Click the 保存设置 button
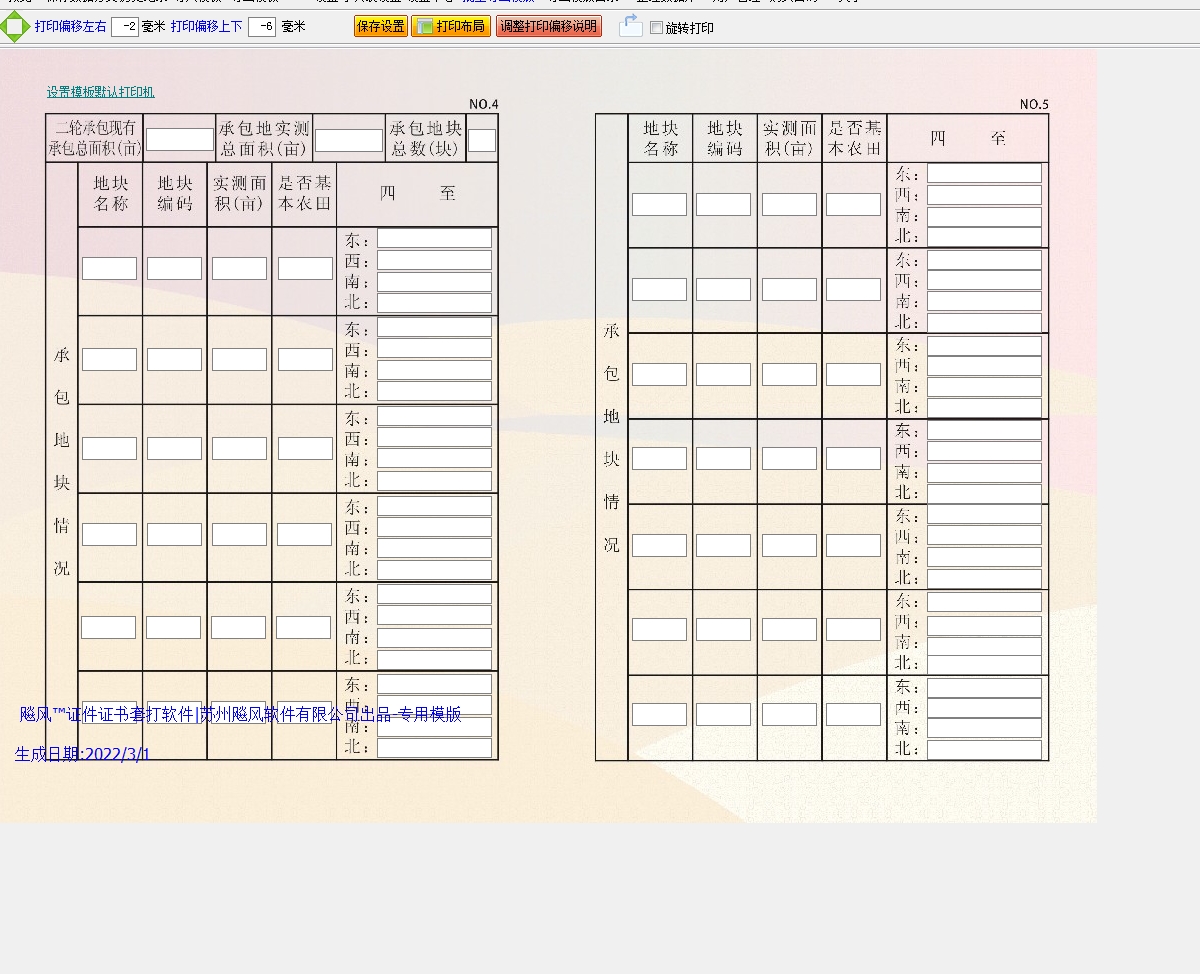Screen dimensions: 1200x974 click(380, 27)
